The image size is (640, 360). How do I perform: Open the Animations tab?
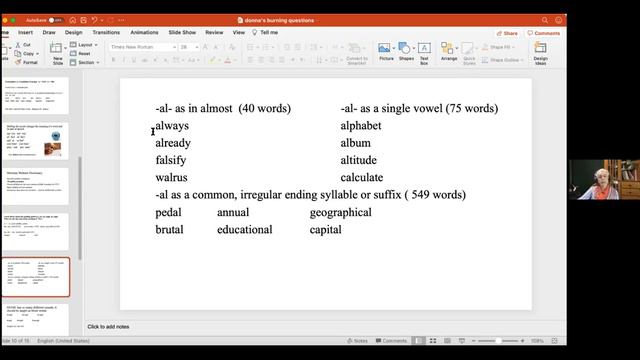[x=144, y=32]
